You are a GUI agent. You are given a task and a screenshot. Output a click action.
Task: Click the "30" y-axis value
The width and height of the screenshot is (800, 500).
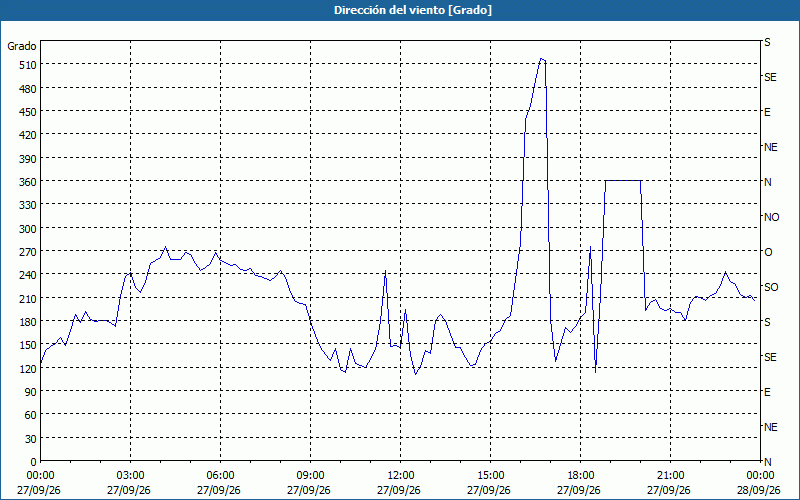point(31,439)
